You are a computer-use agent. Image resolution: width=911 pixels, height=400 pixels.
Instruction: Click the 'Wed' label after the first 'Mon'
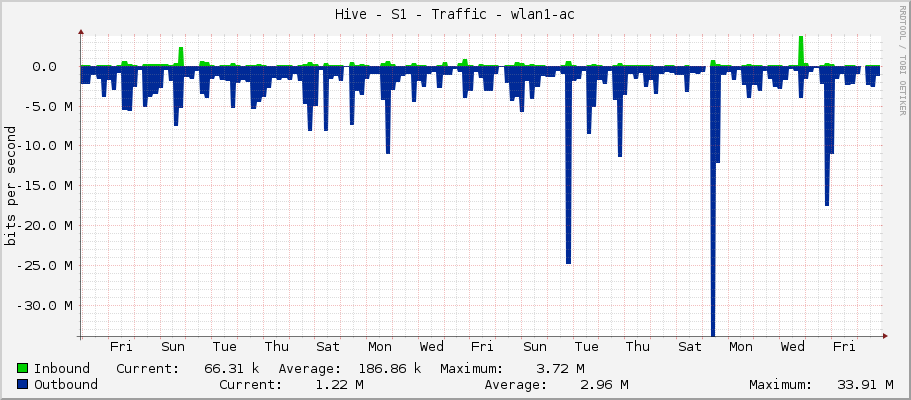tap(432, 347)
